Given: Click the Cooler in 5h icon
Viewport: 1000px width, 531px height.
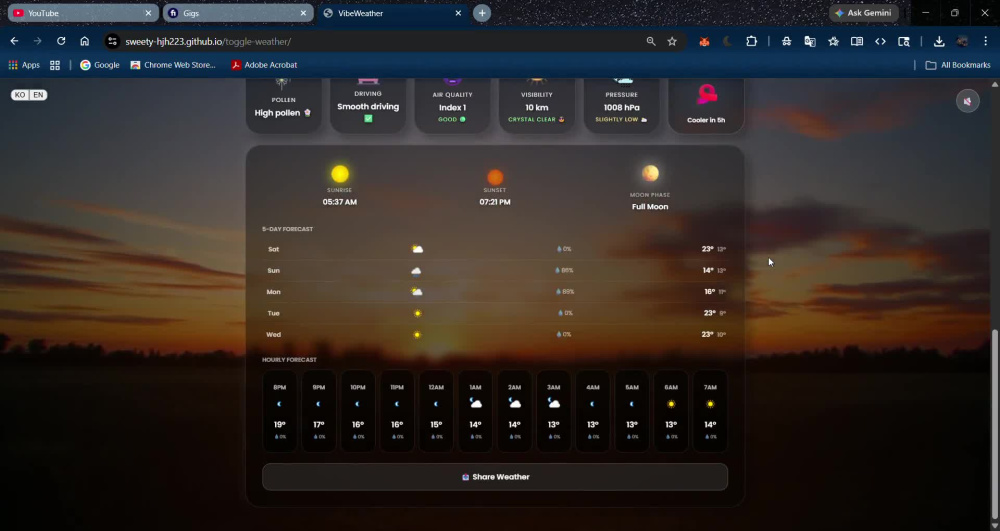Looking at the screenshot, I should click(706, 95).
